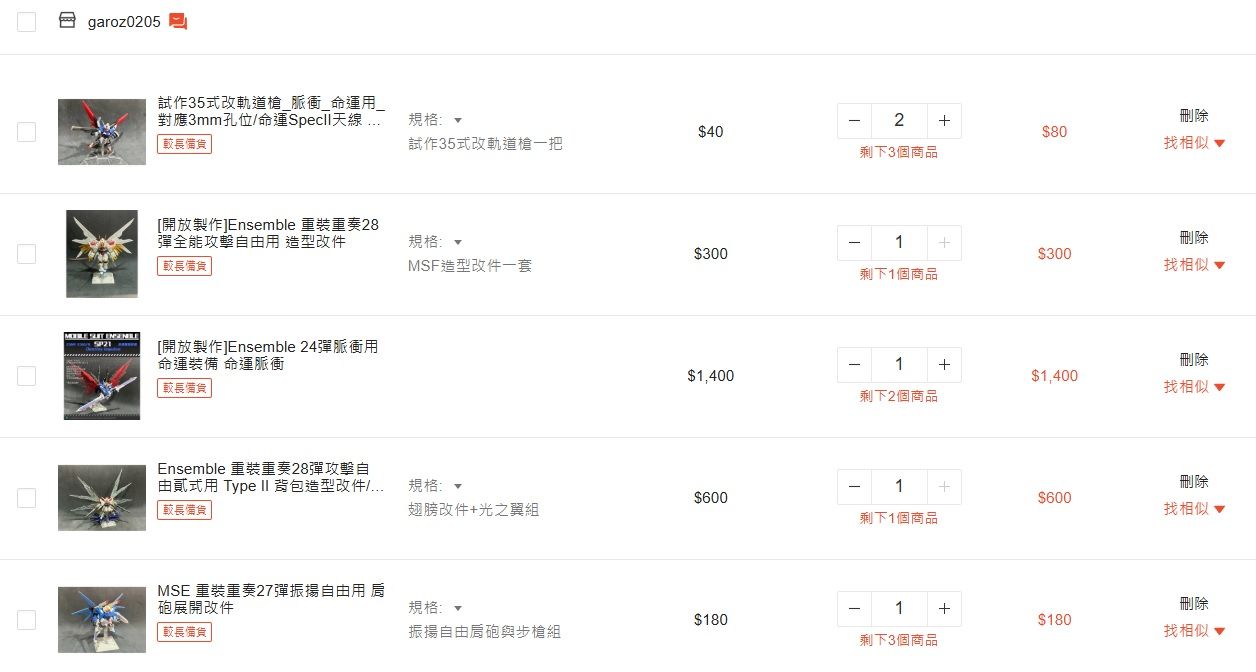Click 刪除 for the $600 item
The width and height of the screenshot is (1256, 672).
[x=1194, y=482]
